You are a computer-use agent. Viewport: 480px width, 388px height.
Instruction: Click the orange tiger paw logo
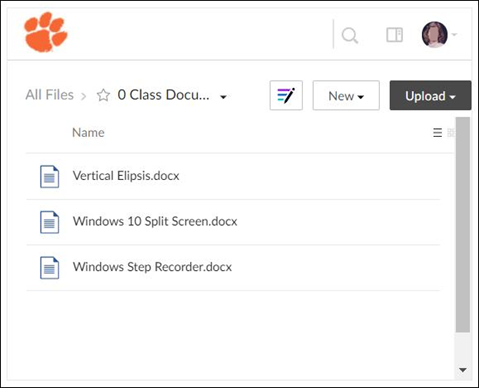[x=46, y=32]
